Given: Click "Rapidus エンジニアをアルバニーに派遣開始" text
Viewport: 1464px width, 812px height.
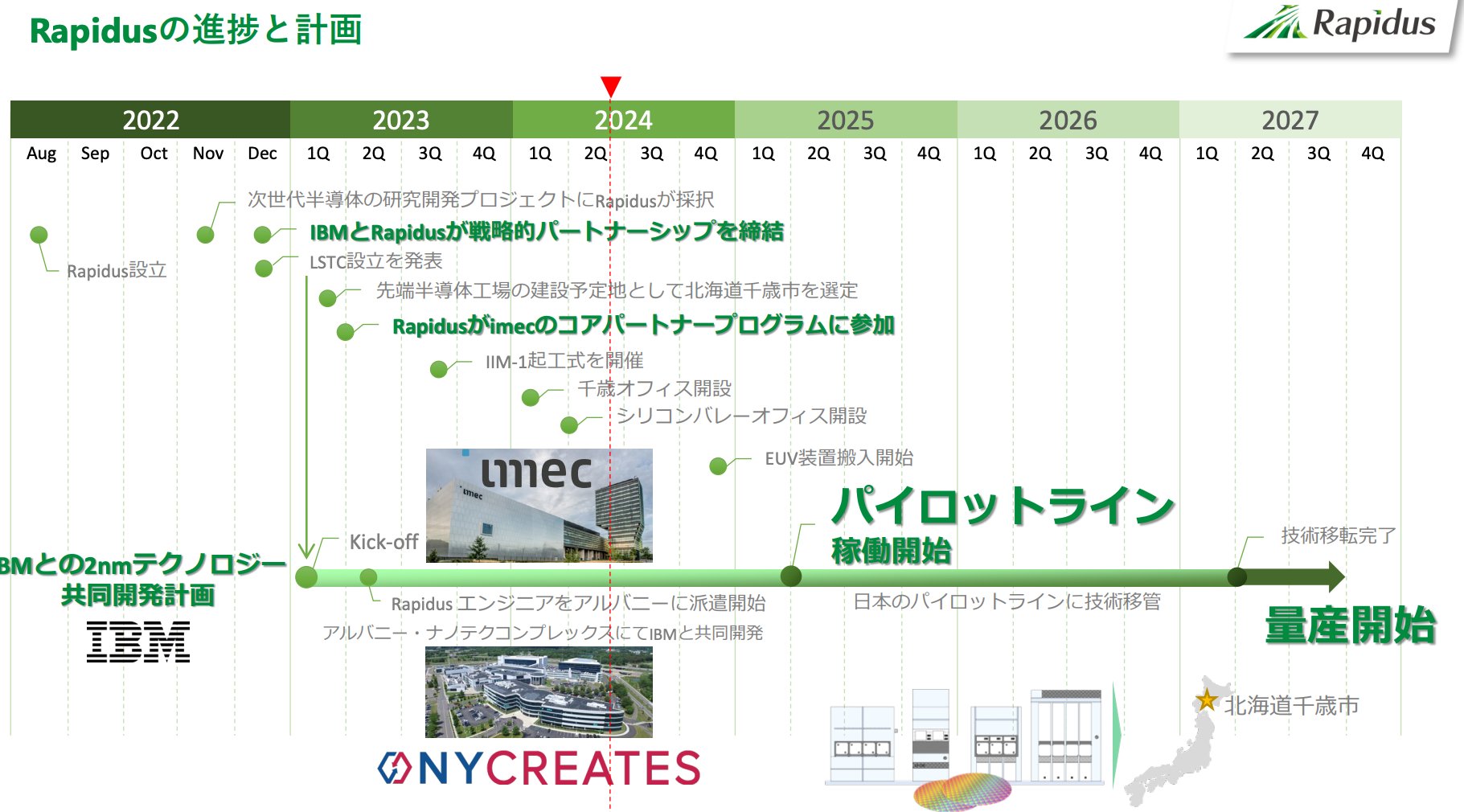Looking at the screenshot, I should [x=578, y=604].
